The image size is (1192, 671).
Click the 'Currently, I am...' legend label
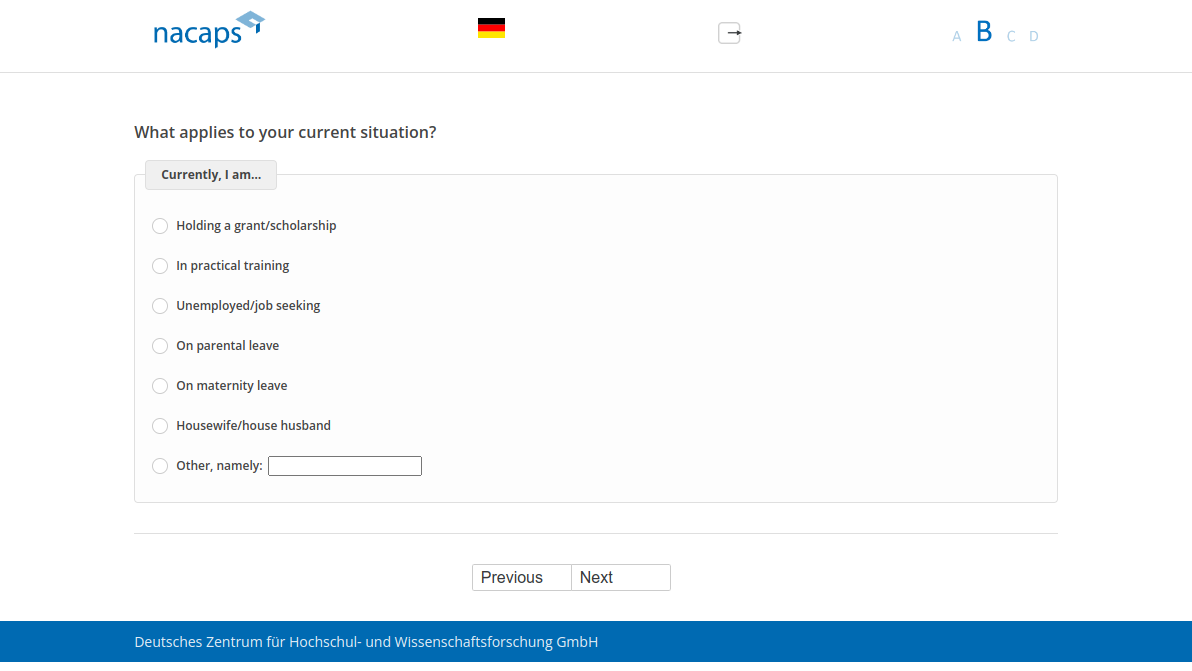211,175
